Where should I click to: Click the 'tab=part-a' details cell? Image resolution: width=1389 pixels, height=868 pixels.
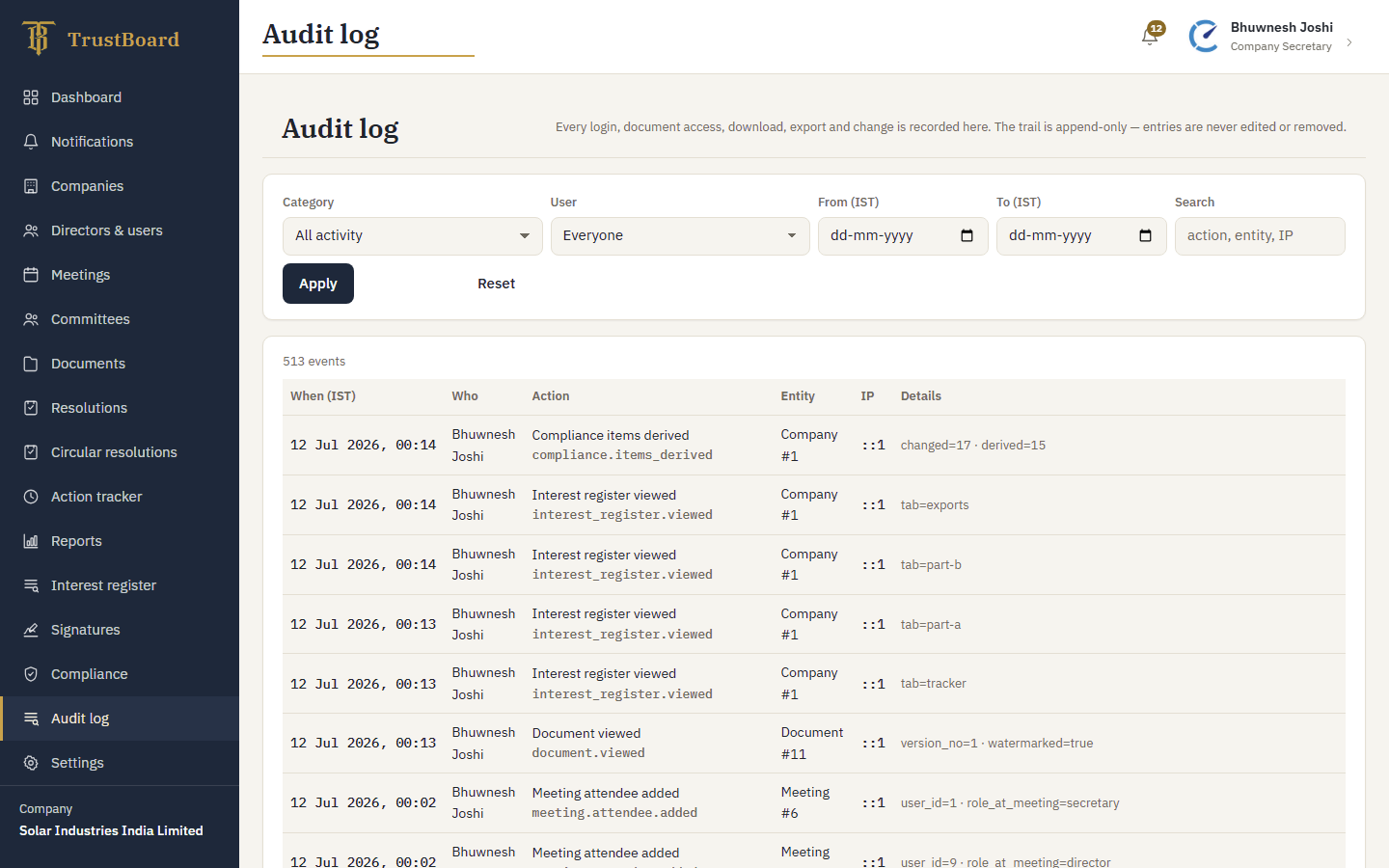pos(931,625)
